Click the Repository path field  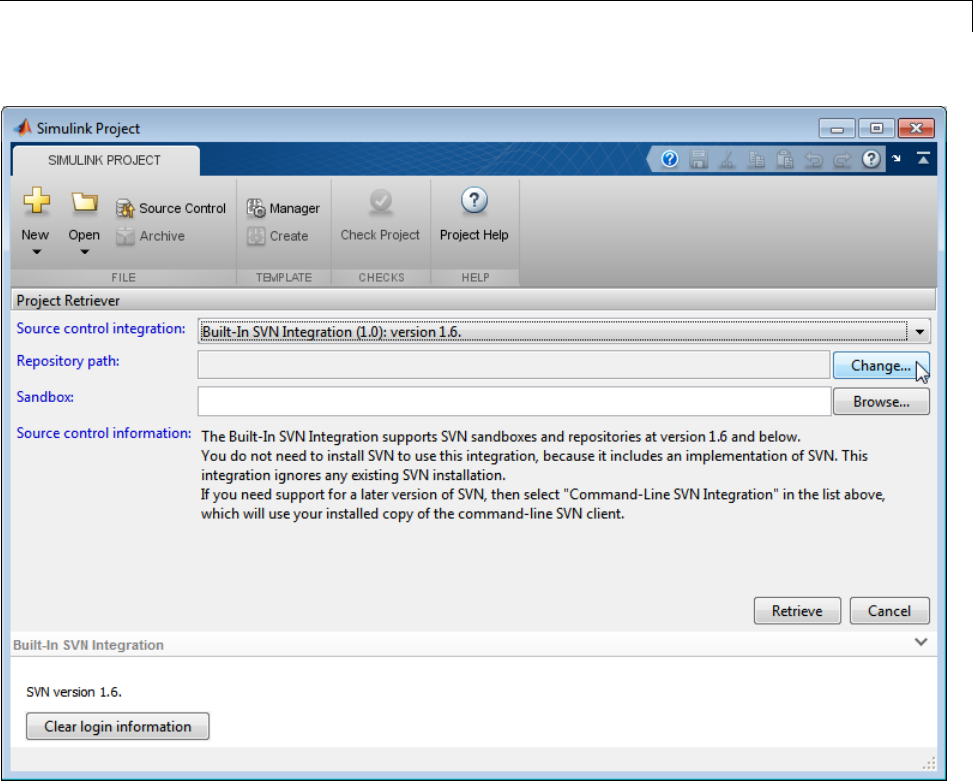coord(514,365)
